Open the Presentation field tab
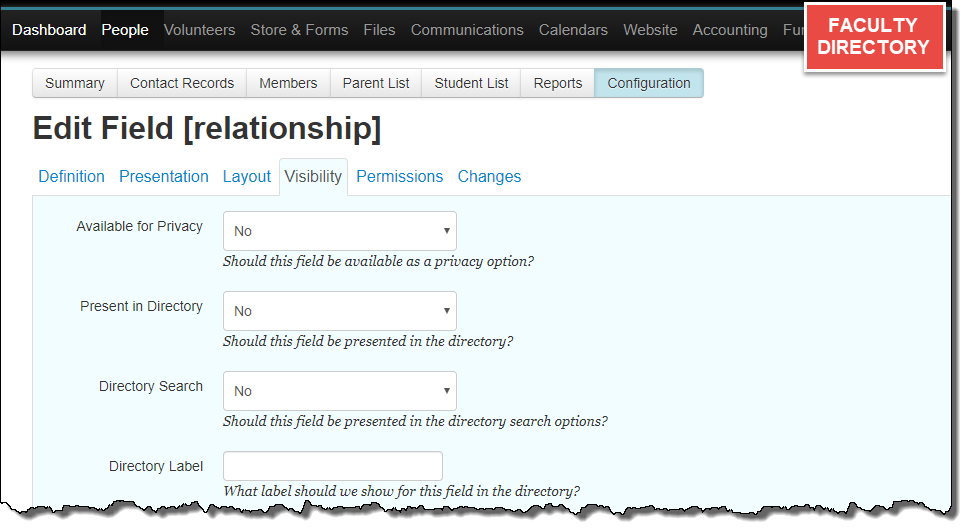The width and height of the screenshot is (967, 532). tap(163, 176)
